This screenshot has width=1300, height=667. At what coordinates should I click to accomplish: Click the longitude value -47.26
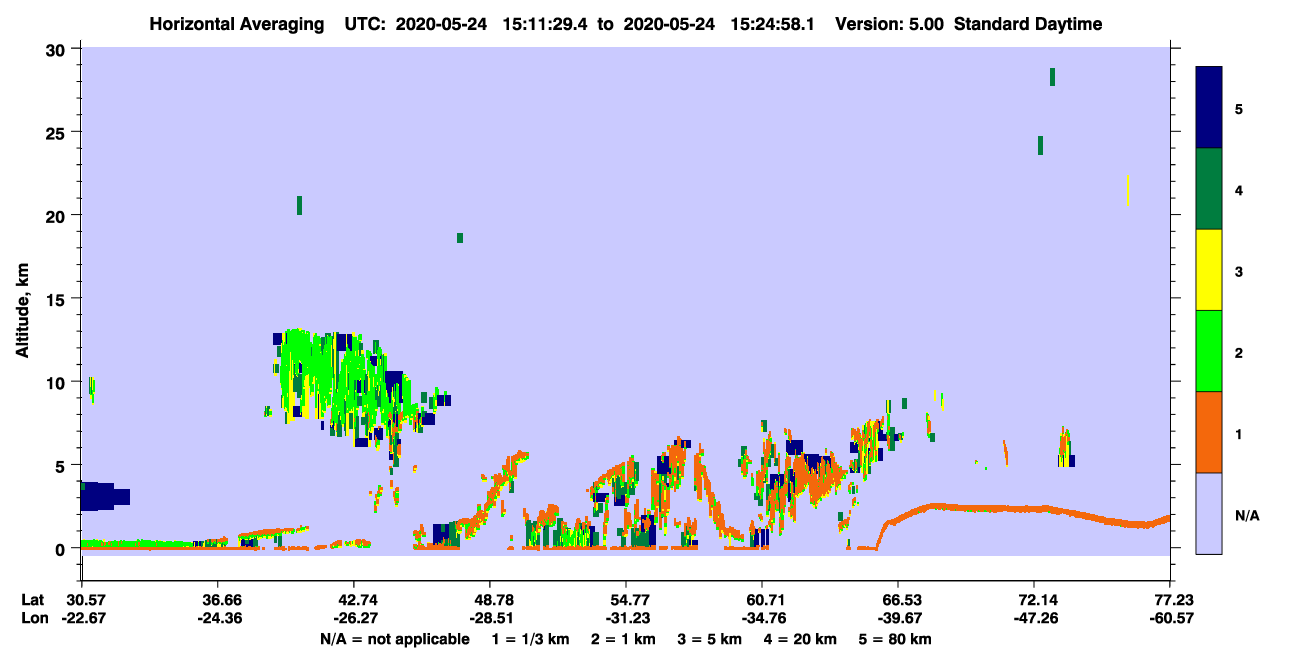pyautogui.click(x=1034, y=618)
